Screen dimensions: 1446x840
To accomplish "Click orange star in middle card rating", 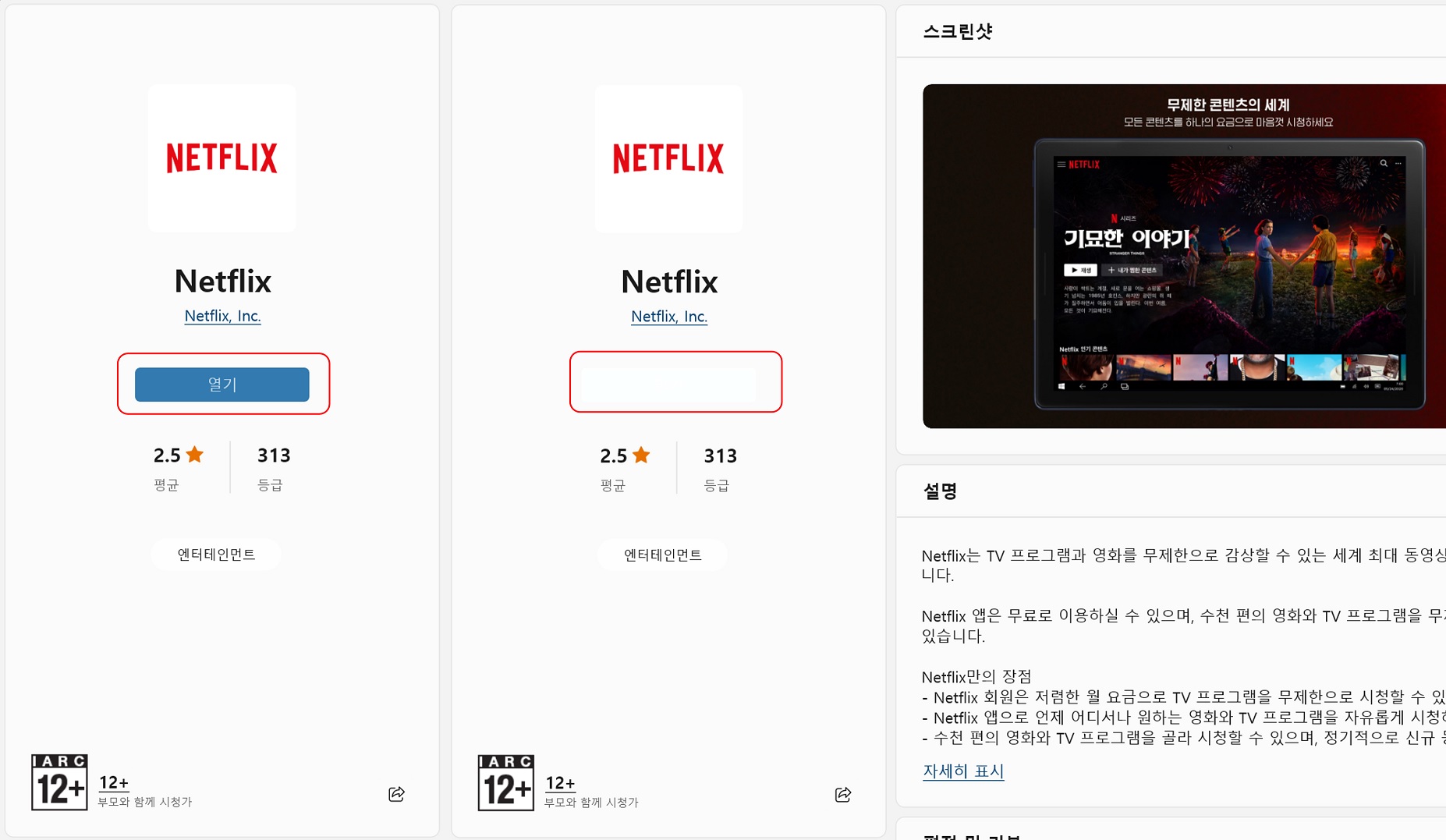I will pos(642,455).
